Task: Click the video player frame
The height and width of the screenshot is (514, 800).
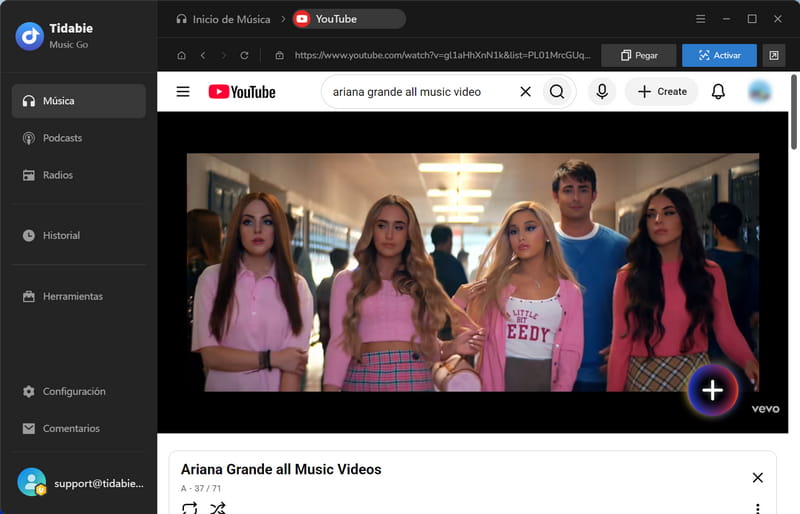Action: (x=472, y=273)
